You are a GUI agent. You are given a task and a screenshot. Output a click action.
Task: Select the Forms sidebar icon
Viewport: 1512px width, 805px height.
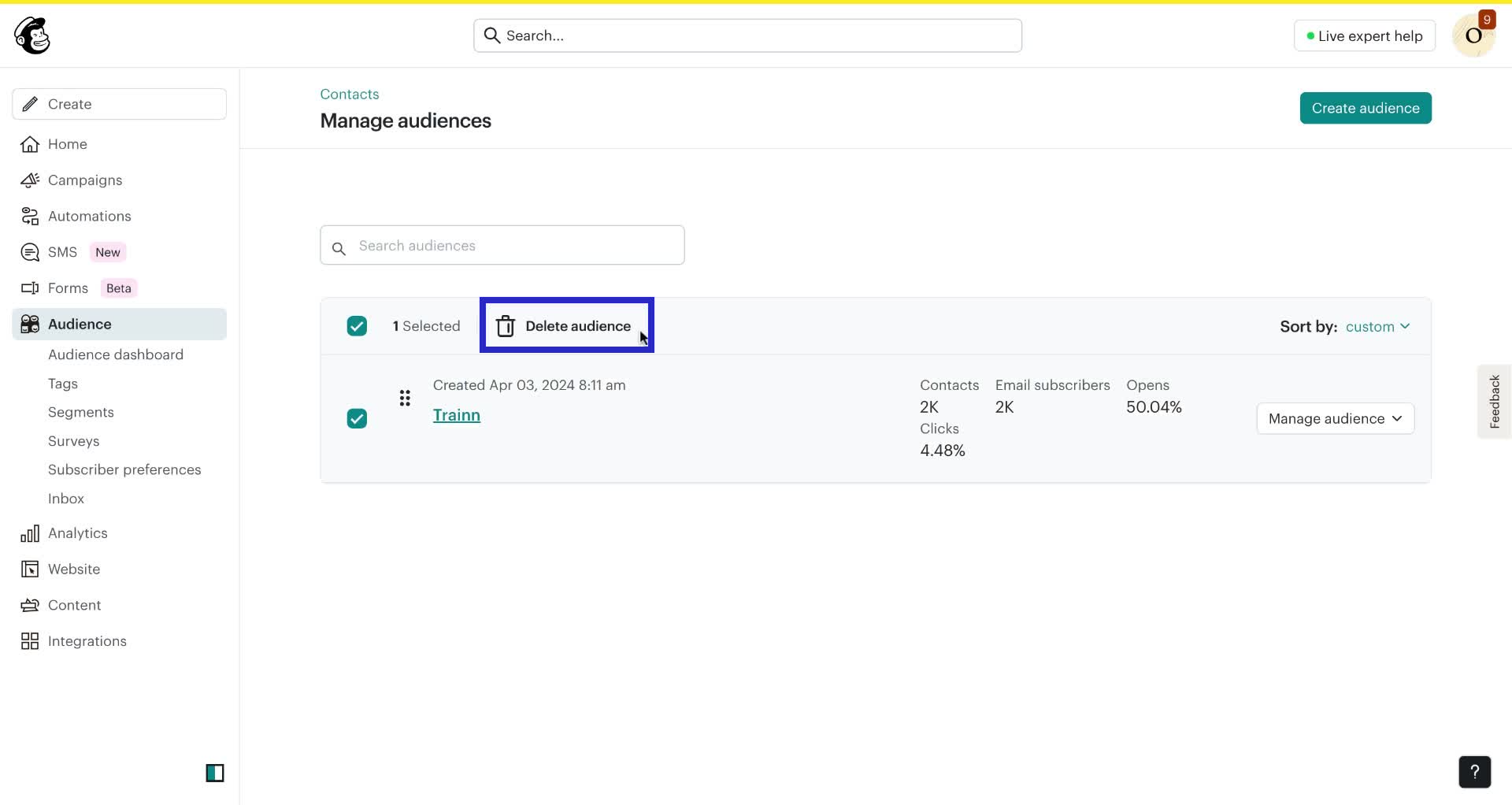pos(29,287)
